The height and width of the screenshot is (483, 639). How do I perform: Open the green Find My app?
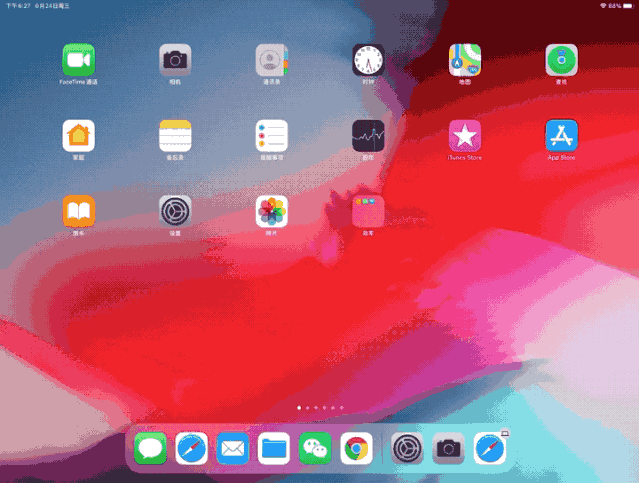click(562, 60)
